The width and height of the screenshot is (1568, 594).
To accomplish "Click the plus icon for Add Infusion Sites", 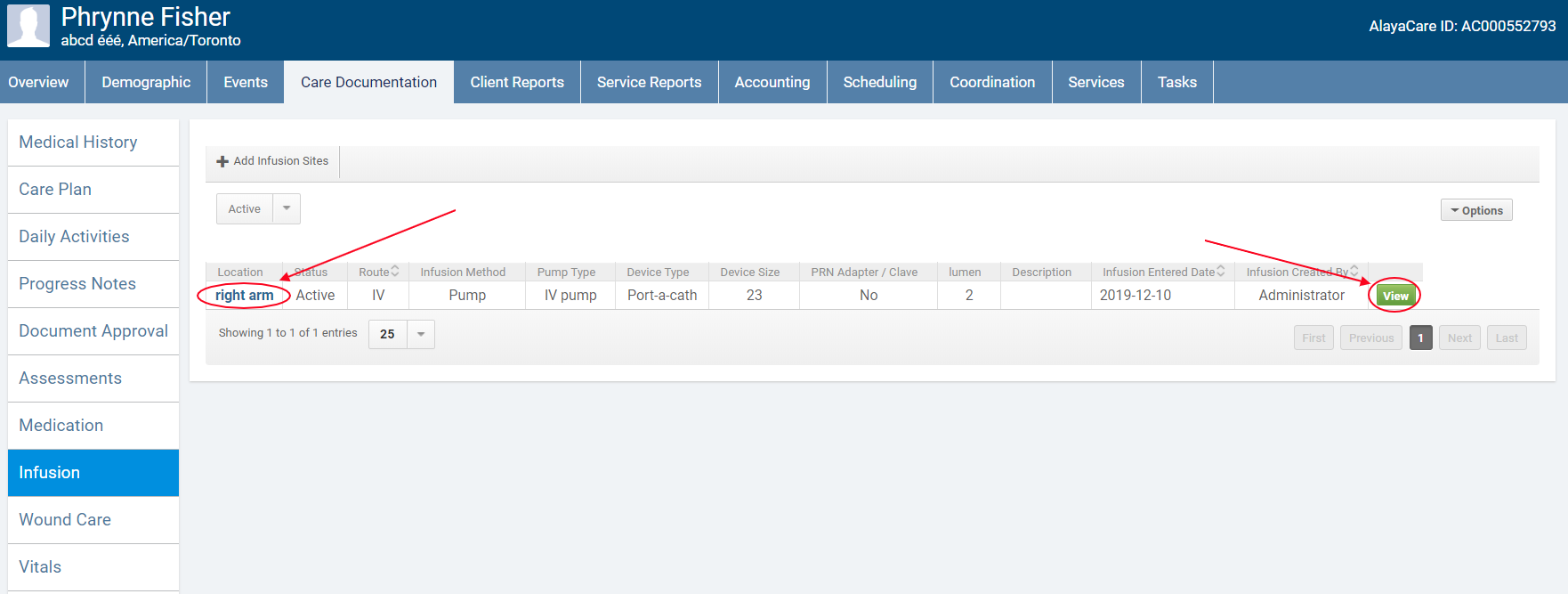I will 222,161.
